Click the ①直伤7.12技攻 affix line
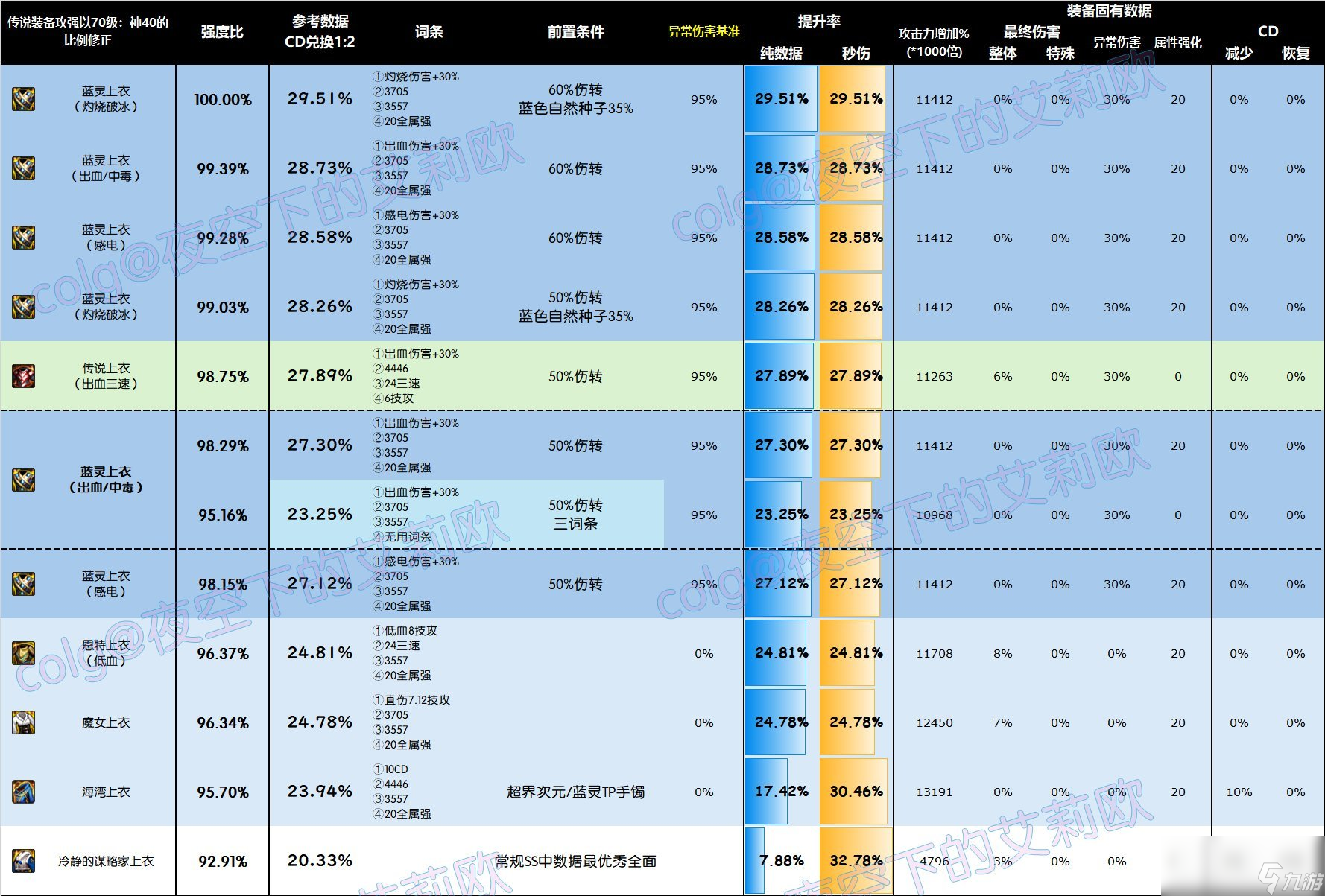 point(411,699)
